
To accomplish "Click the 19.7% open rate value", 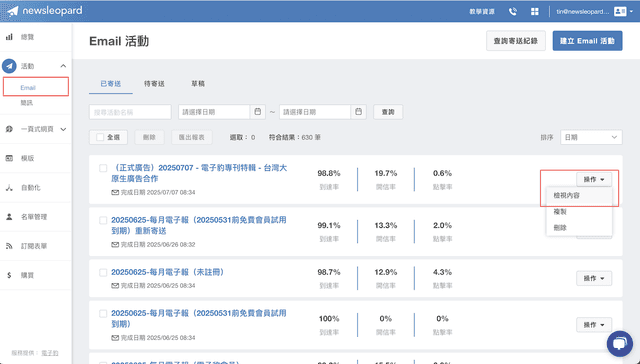I will coord(386,173).
